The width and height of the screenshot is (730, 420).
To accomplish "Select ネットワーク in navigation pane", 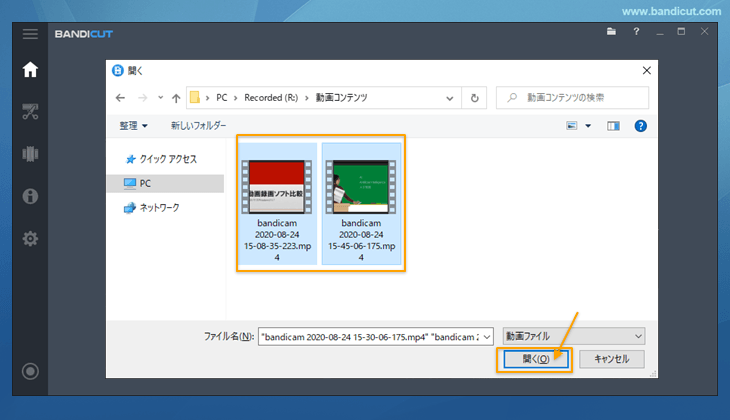I will [152, 208].
